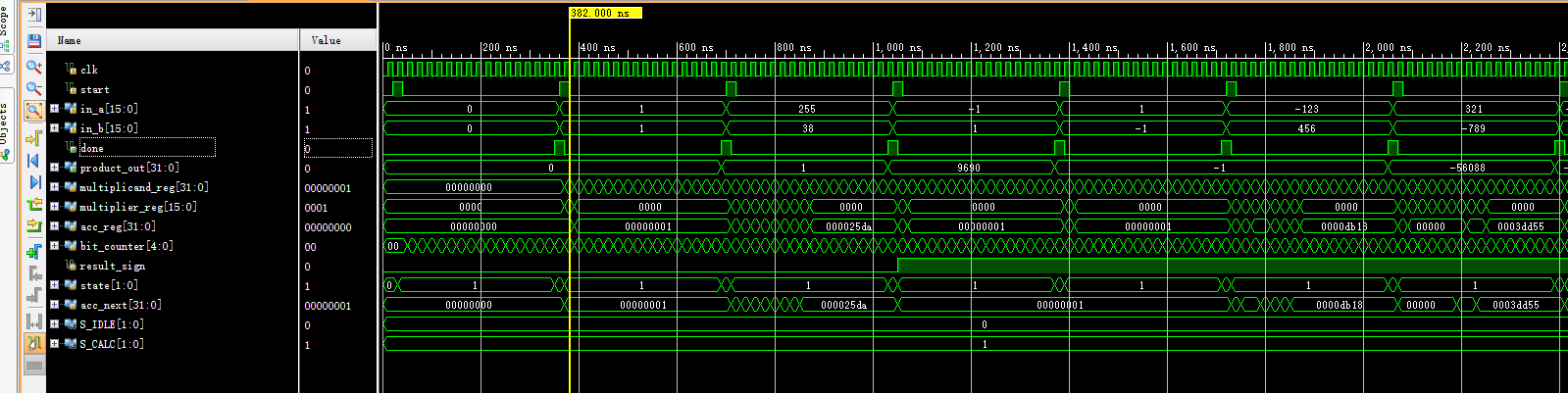Viewport: 1568px width, 393px height.
Task: Click the highlighted toolbar icon below Swap Cursors
Action: [x=34, y=343]
